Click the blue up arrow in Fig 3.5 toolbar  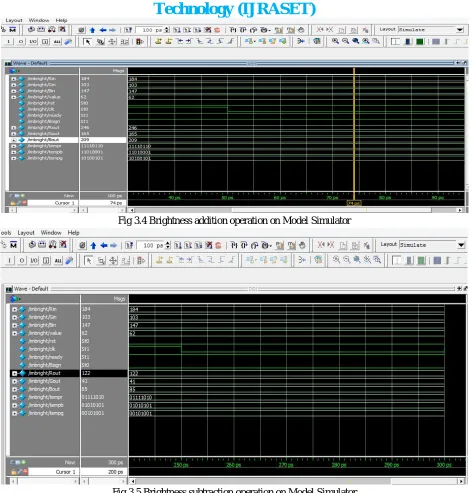pyautogui.click(x=93, y=246)
